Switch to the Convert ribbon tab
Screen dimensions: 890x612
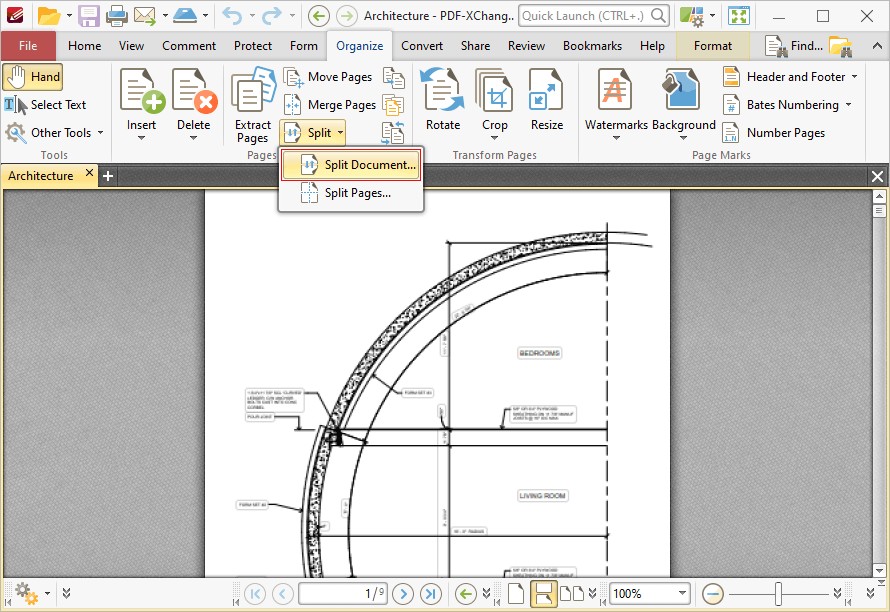click(421, 45)
